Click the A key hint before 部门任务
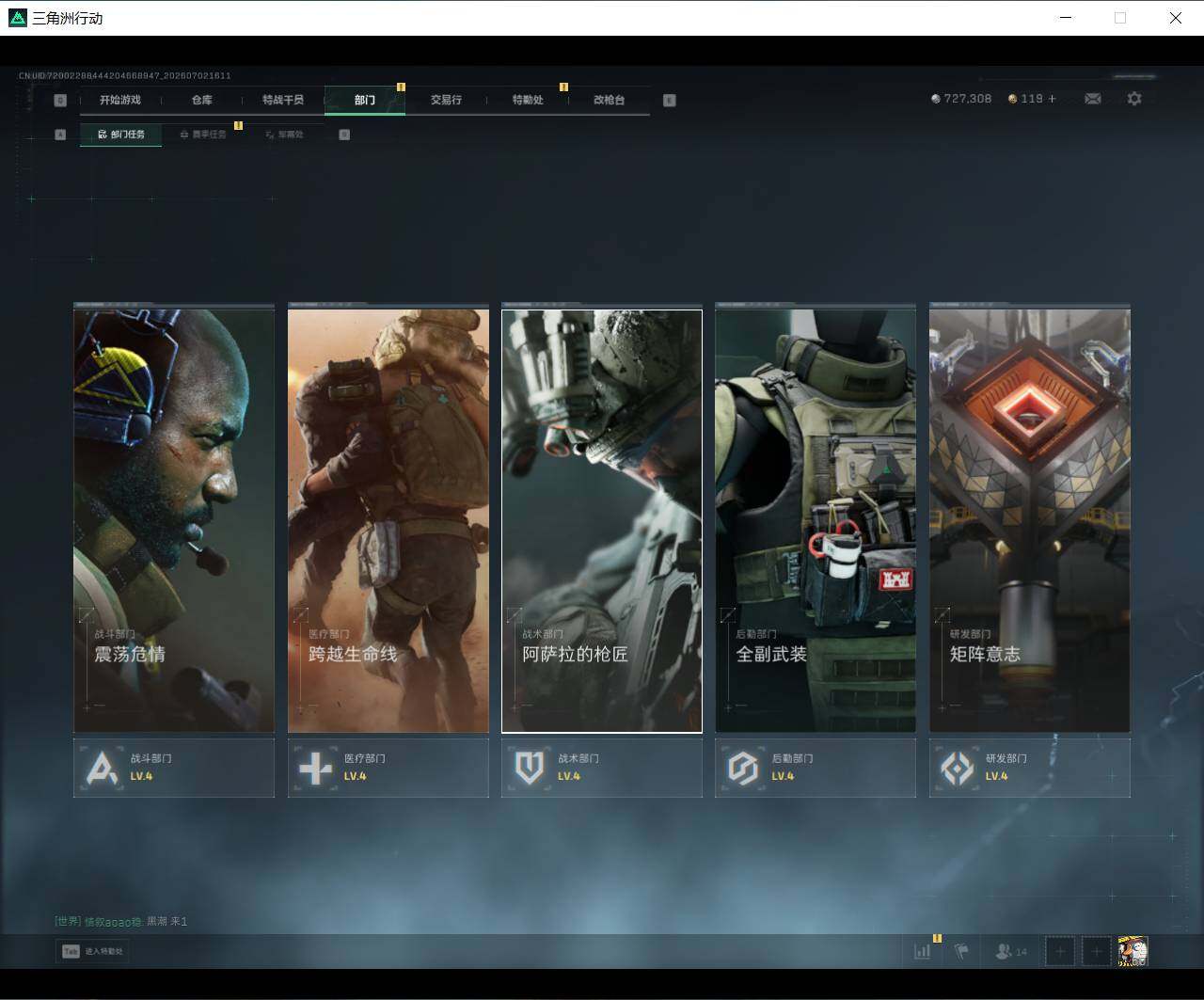The width and height of the screenshot is (1204, 1000). point(60,135)
